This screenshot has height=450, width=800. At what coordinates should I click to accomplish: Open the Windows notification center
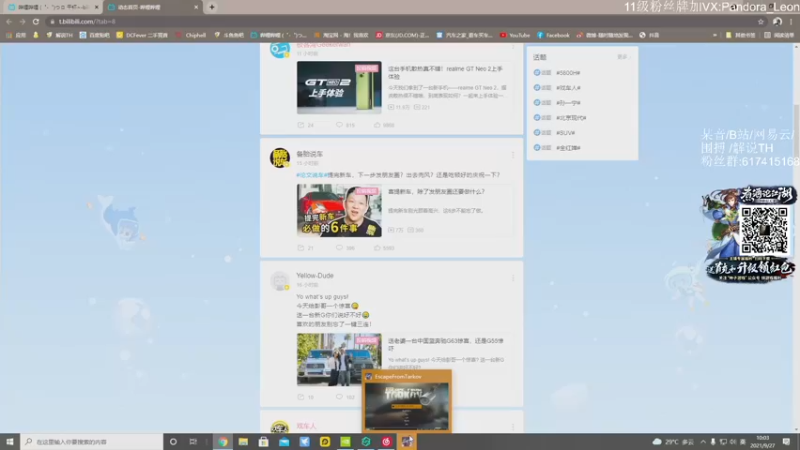[x=787, y=442]
